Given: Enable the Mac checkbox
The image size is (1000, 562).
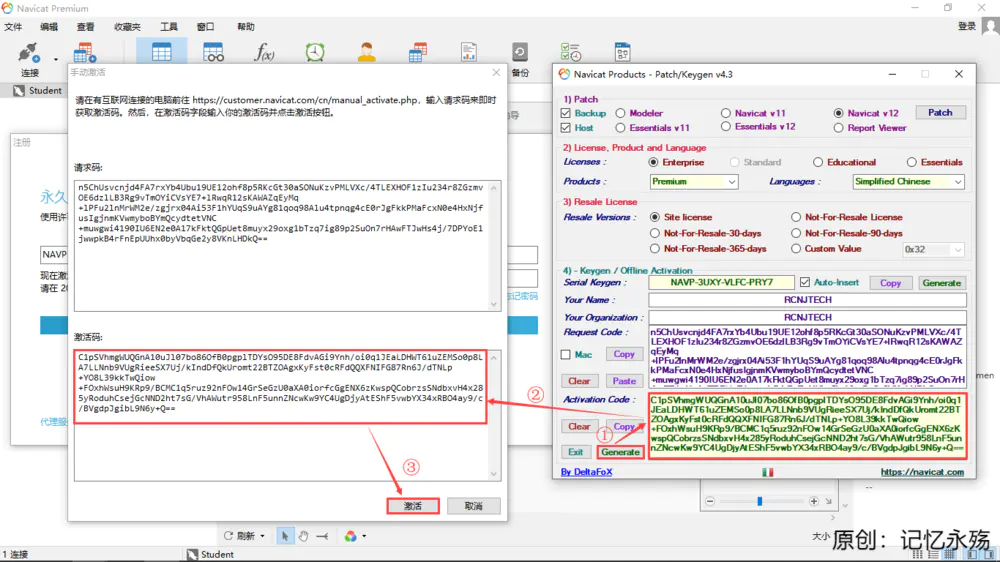Looking at the screenshot, I should pyautogui.click(x=566, y=355).
